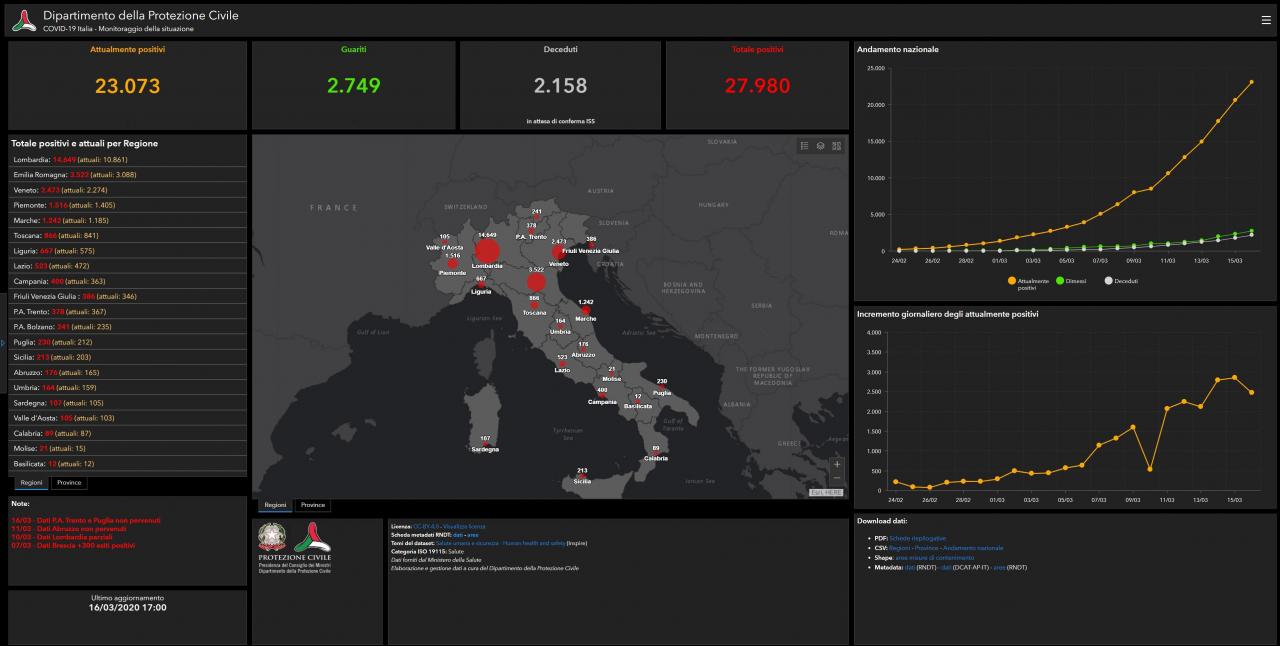The image size is (1280, 646).
Task: Toggle the Attualmente positivi chart legend series
Action: (1012, 281)
